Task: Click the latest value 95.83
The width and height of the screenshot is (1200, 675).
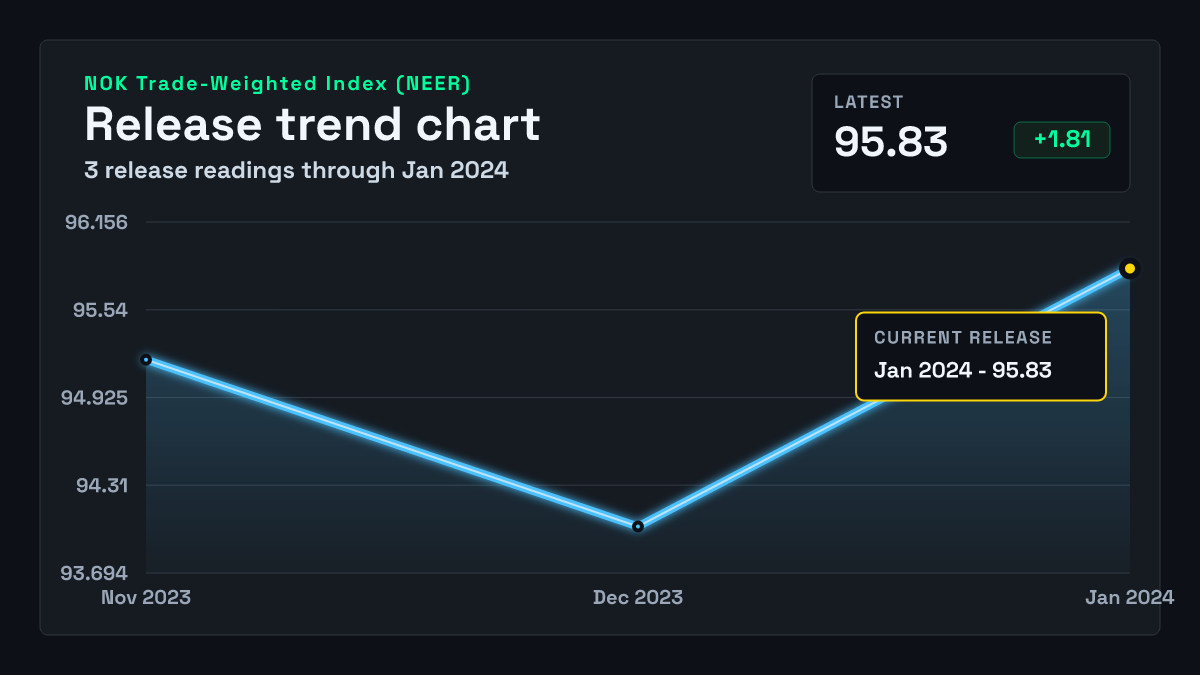Action: [891, 142]
